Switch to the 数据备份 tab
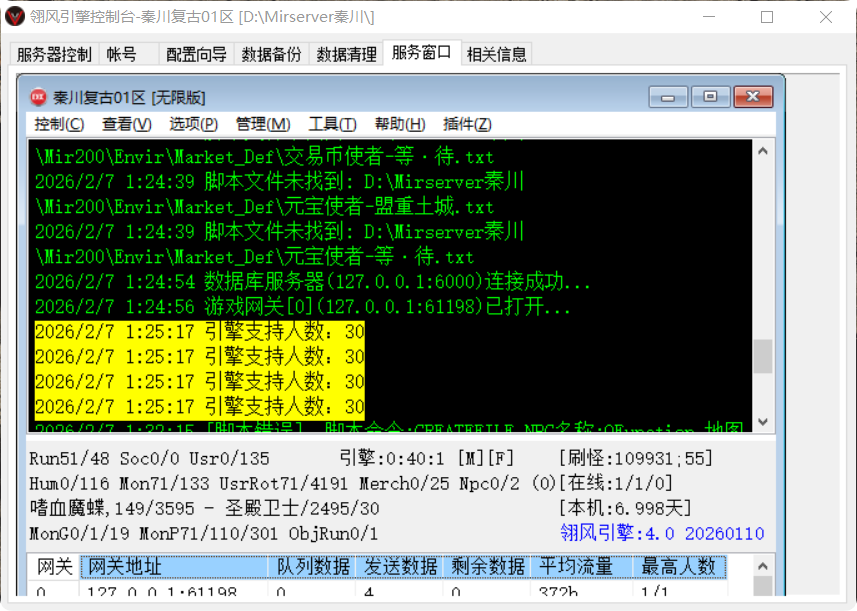The width and height of the screenshot is (857, 611). click(271, 54)
